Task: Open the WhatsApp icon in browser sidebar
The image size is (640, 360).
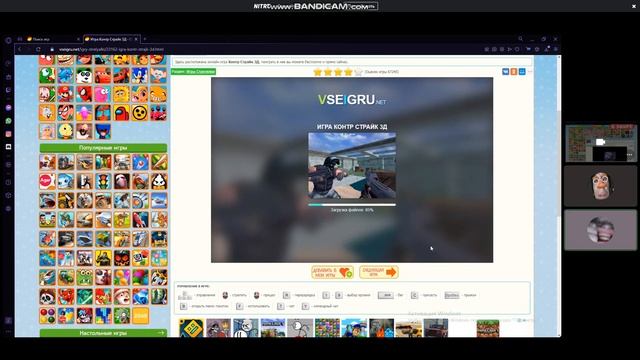Action: tap(9, 121)
